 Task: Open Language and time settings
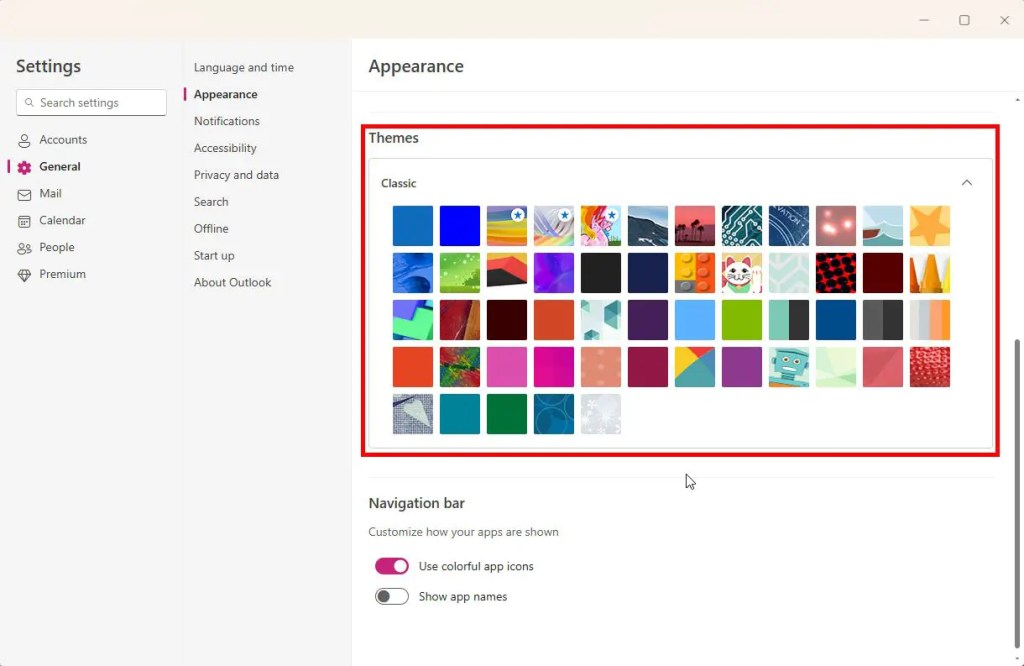(244, 67)
